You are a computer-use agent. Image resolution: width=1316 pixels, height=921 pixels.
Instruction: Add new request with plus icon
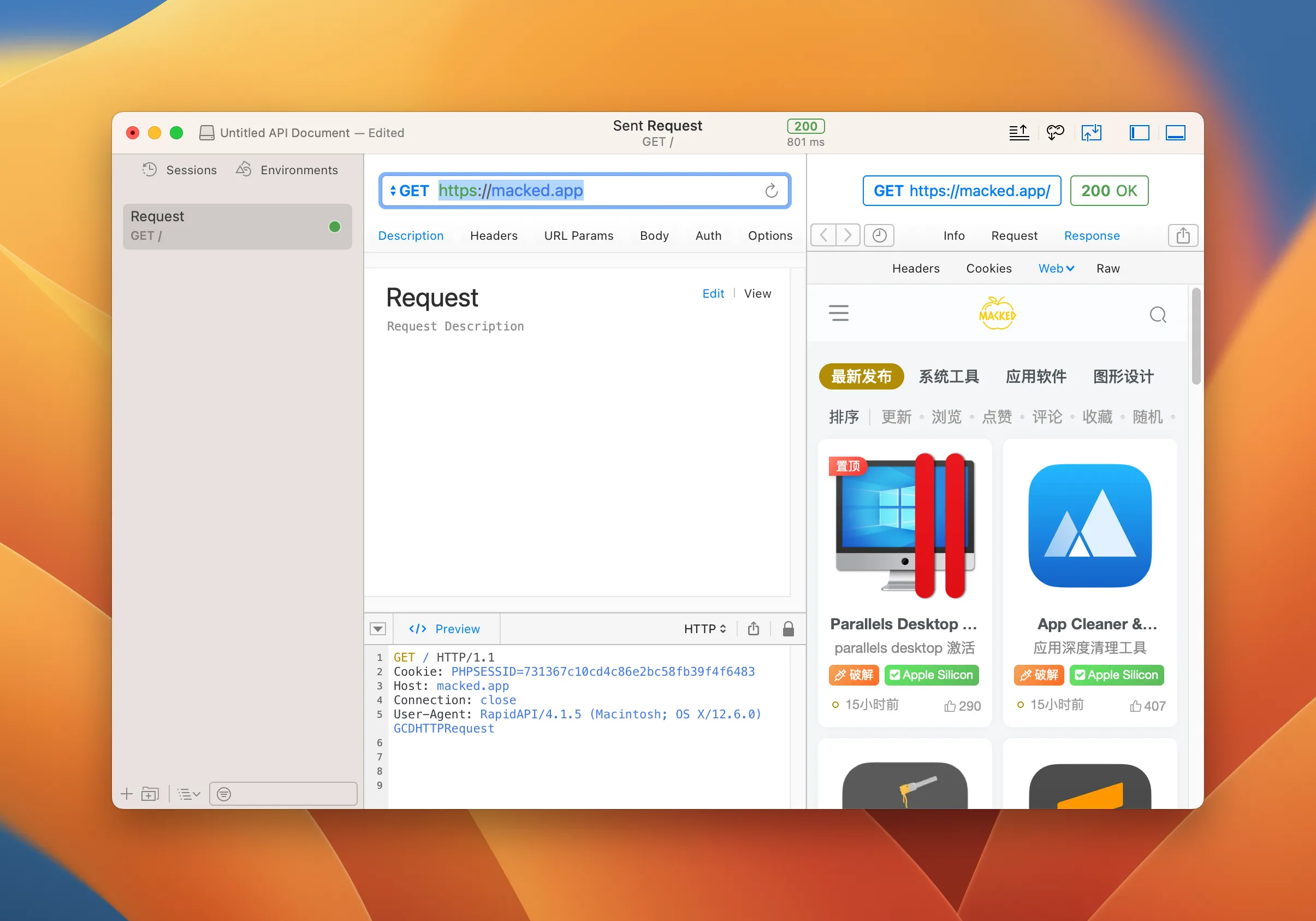tap(127, 793)
